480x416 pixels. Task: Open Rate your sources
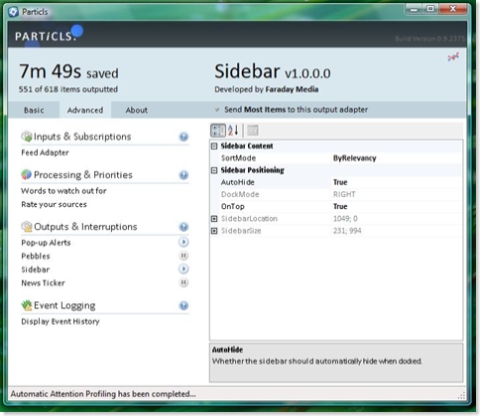(54, 204)
